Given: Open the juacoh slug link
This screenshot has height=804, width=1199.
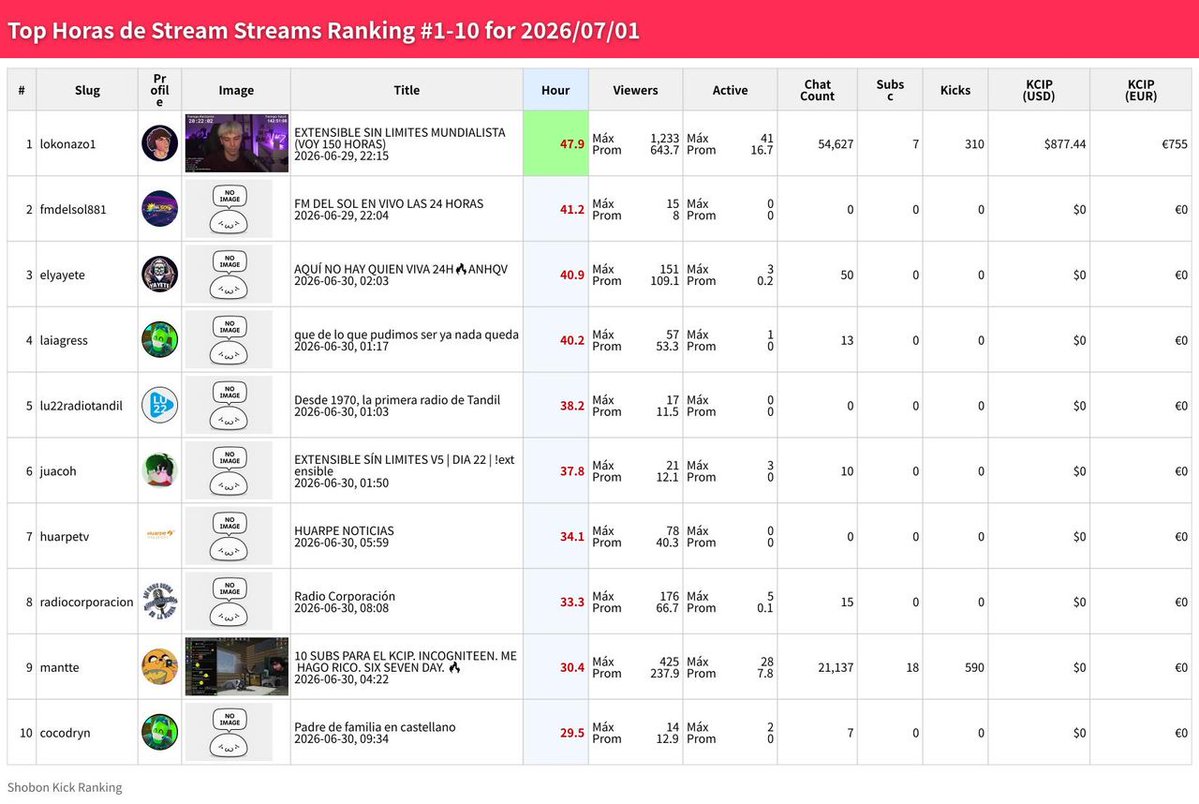Looking at the screenshot, I should click(x=58, y=471).
